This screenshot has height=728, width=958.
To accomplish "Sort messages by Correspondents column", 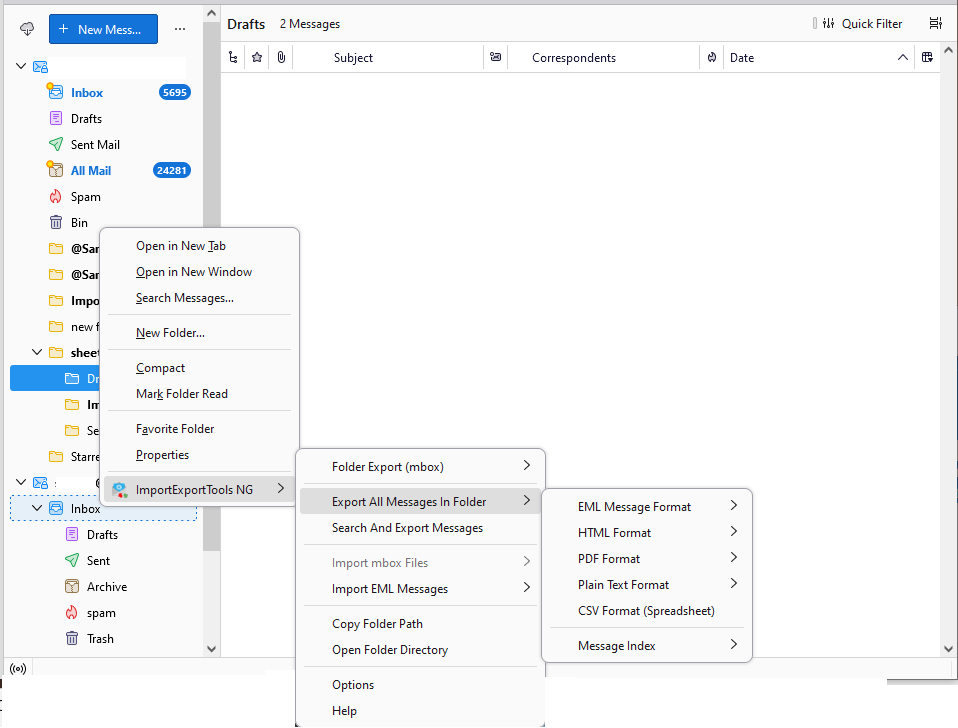I will click(603, 57).
